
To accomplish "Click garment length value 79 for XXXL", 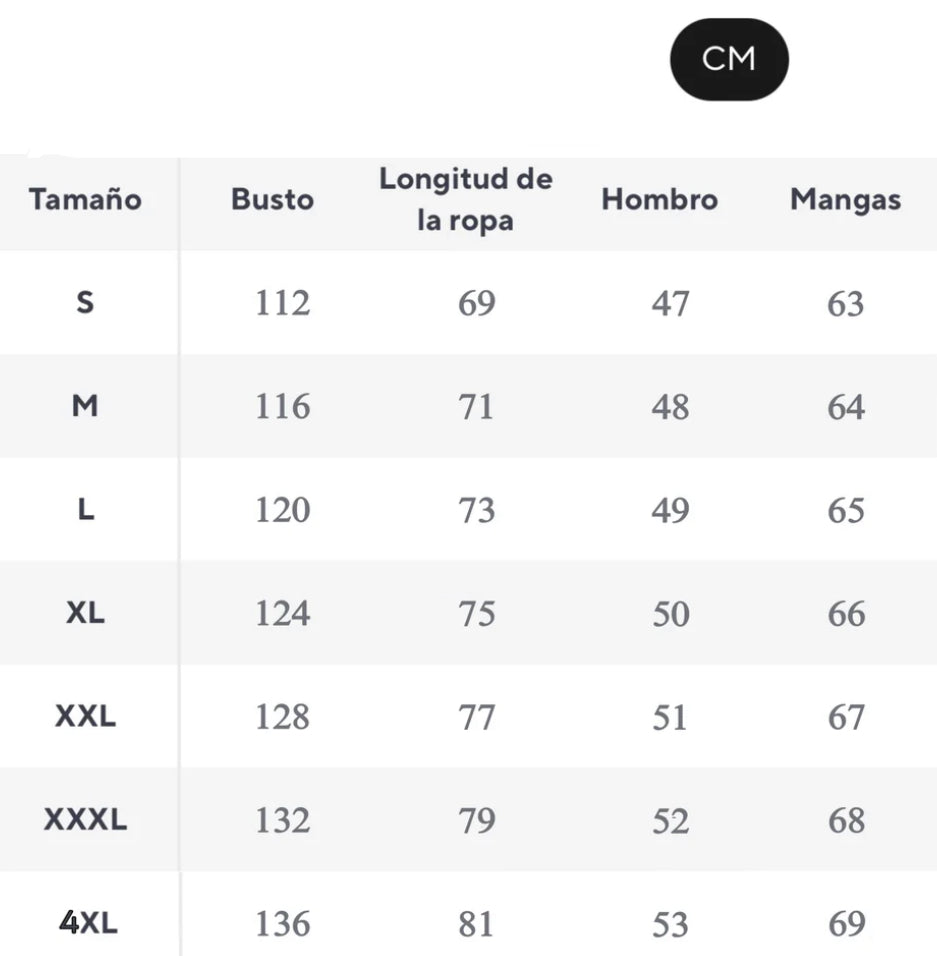I will 476,821.
